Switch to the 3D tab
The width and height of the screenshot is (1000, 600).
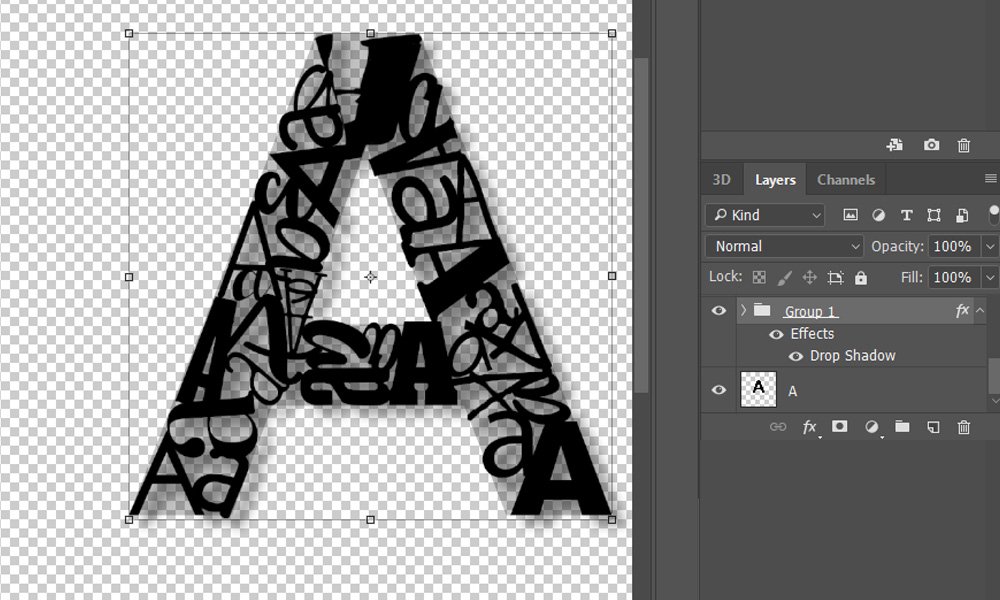point(721,179)
